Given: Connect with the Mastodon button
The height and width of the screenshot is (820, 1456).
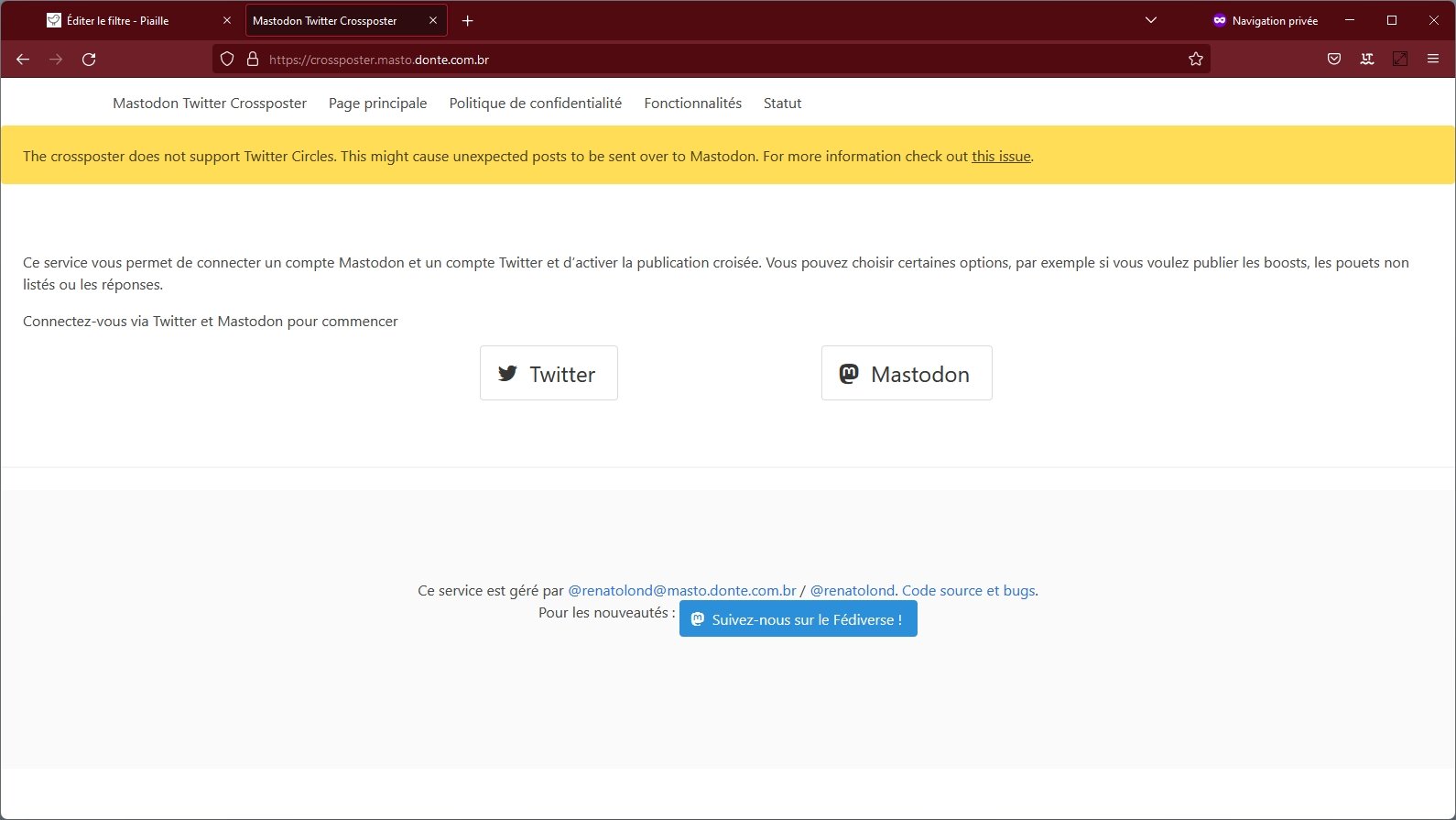Looking at the screenshot, I should (x=907, y=373).
